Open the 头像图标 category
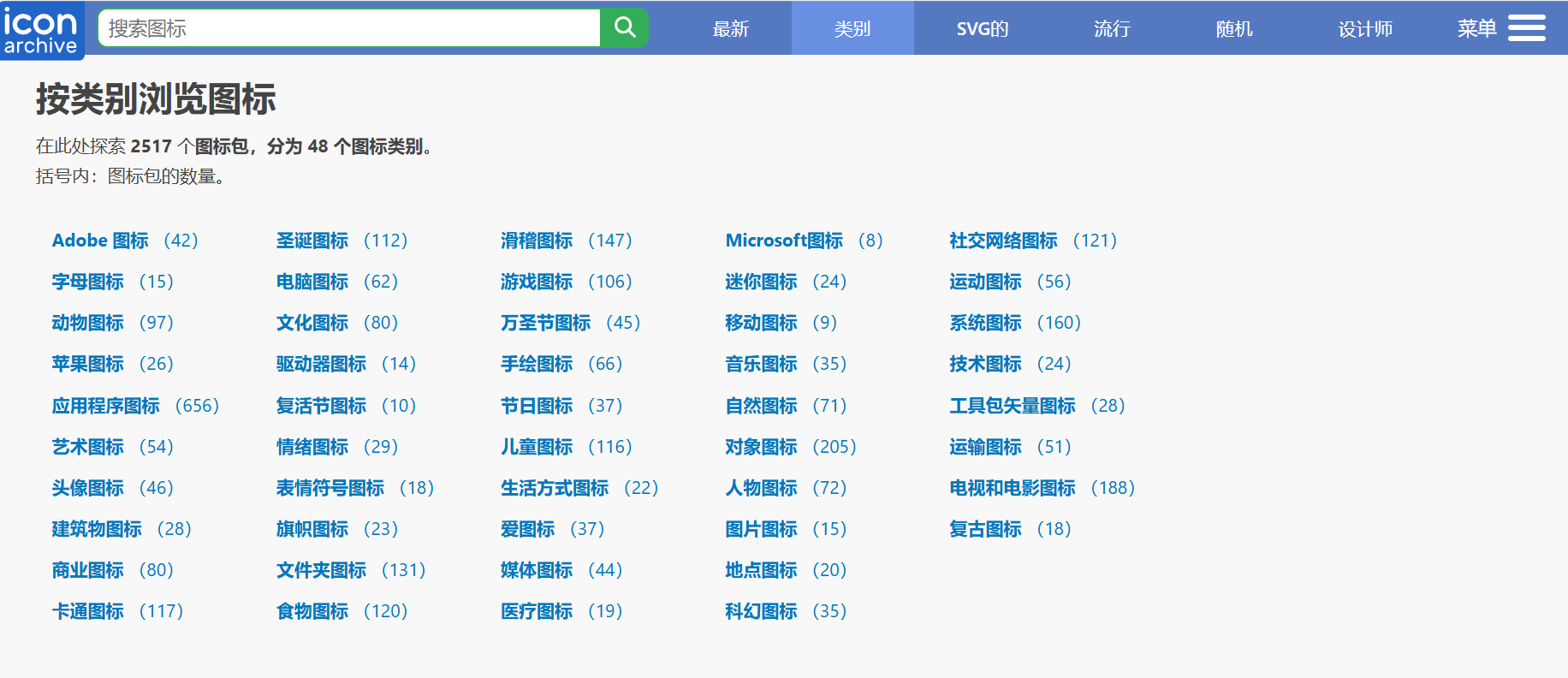 coord(88,488)
